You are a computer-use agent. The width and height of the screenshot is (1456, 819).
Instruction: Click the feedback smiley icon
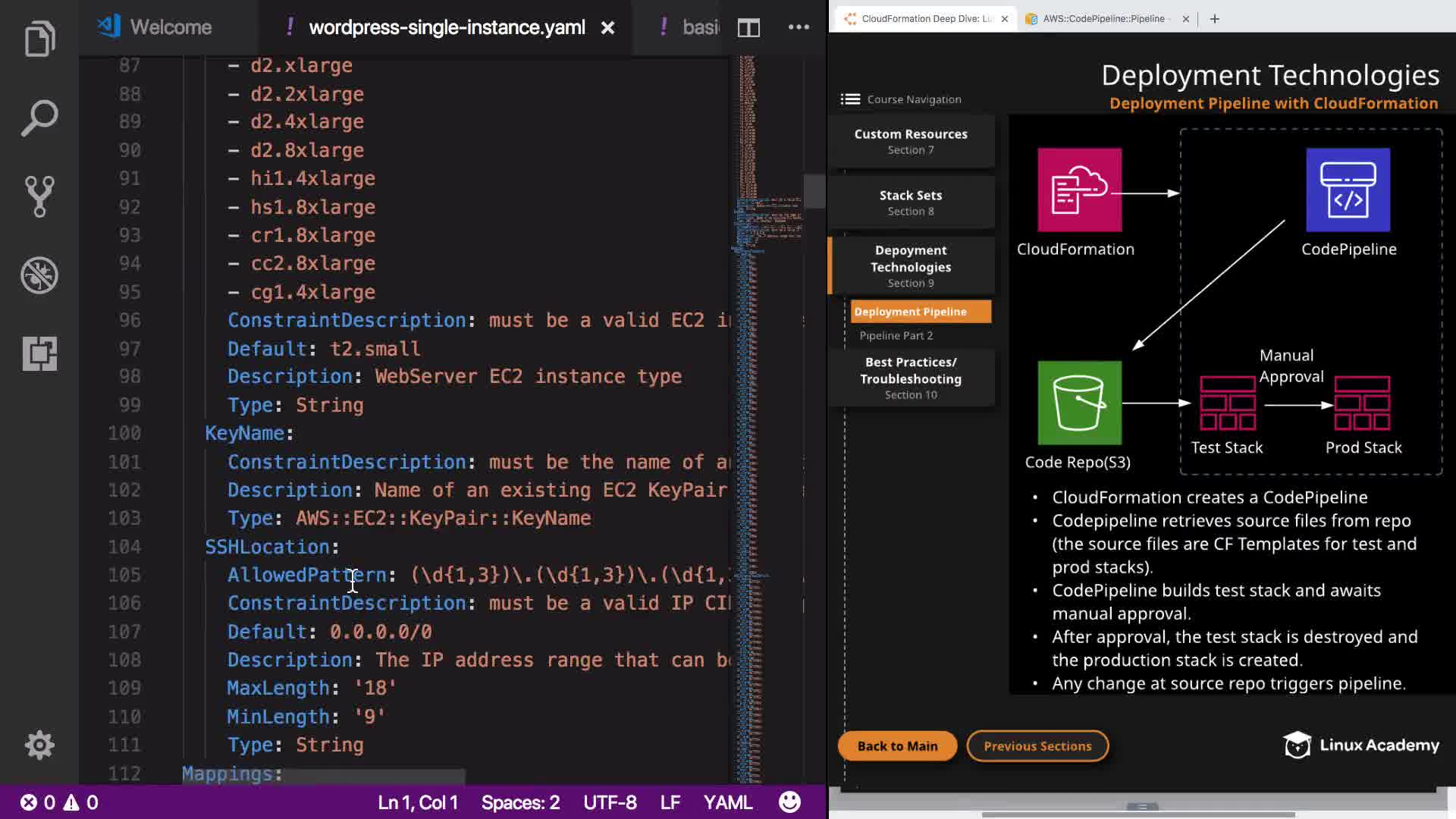pos(789,802)
